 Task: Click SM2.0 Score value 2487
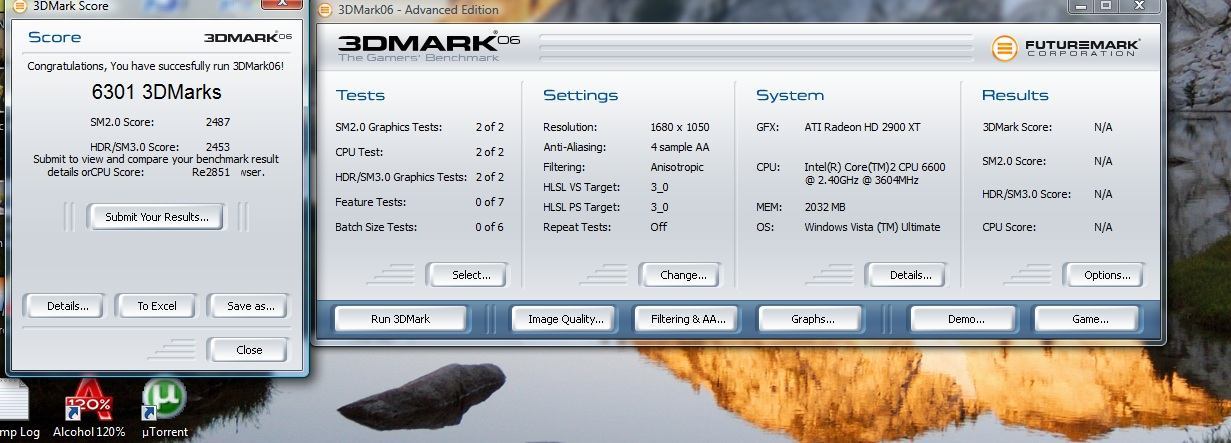click(x=218, y=122)
